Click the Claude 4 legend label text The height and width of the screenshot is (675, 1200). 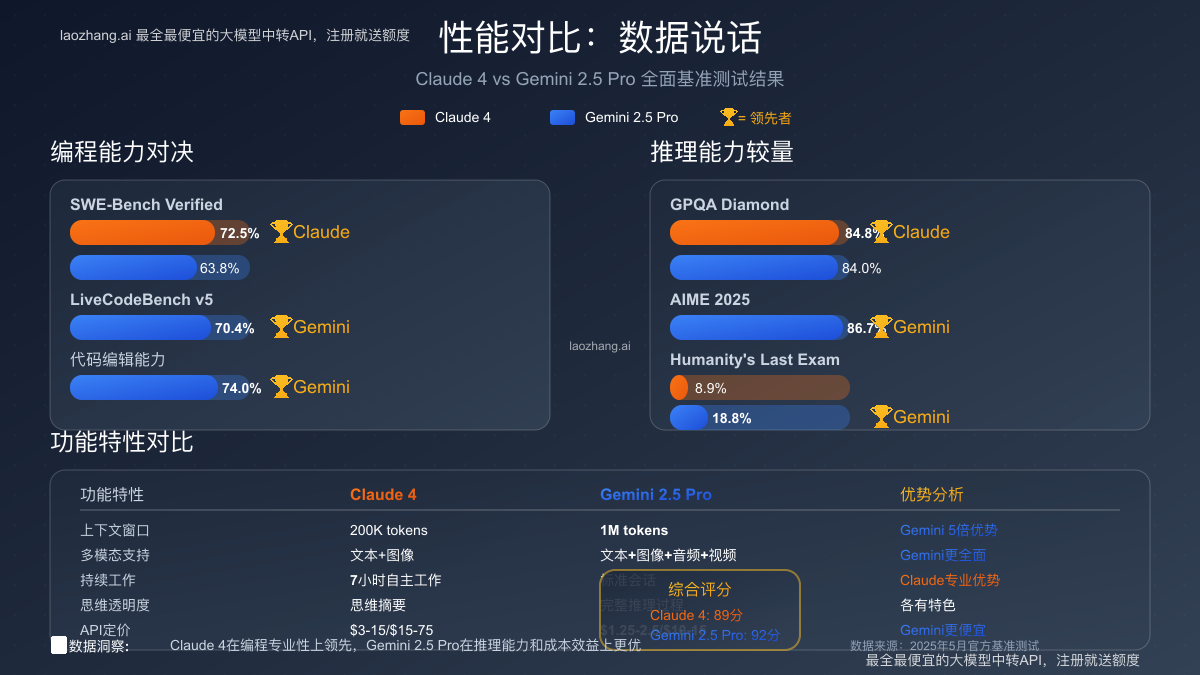click(463, 117)
